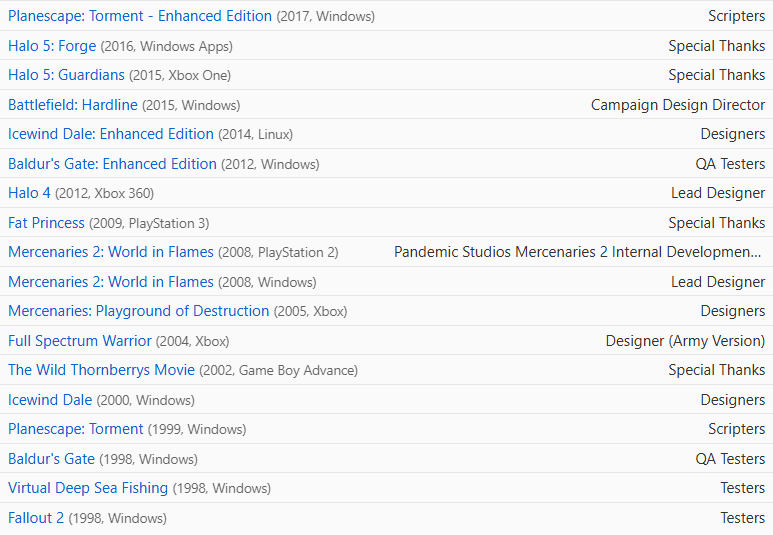
Task: Open the Virtual Deep Sea Fishing link
Action: pos(88,488)
